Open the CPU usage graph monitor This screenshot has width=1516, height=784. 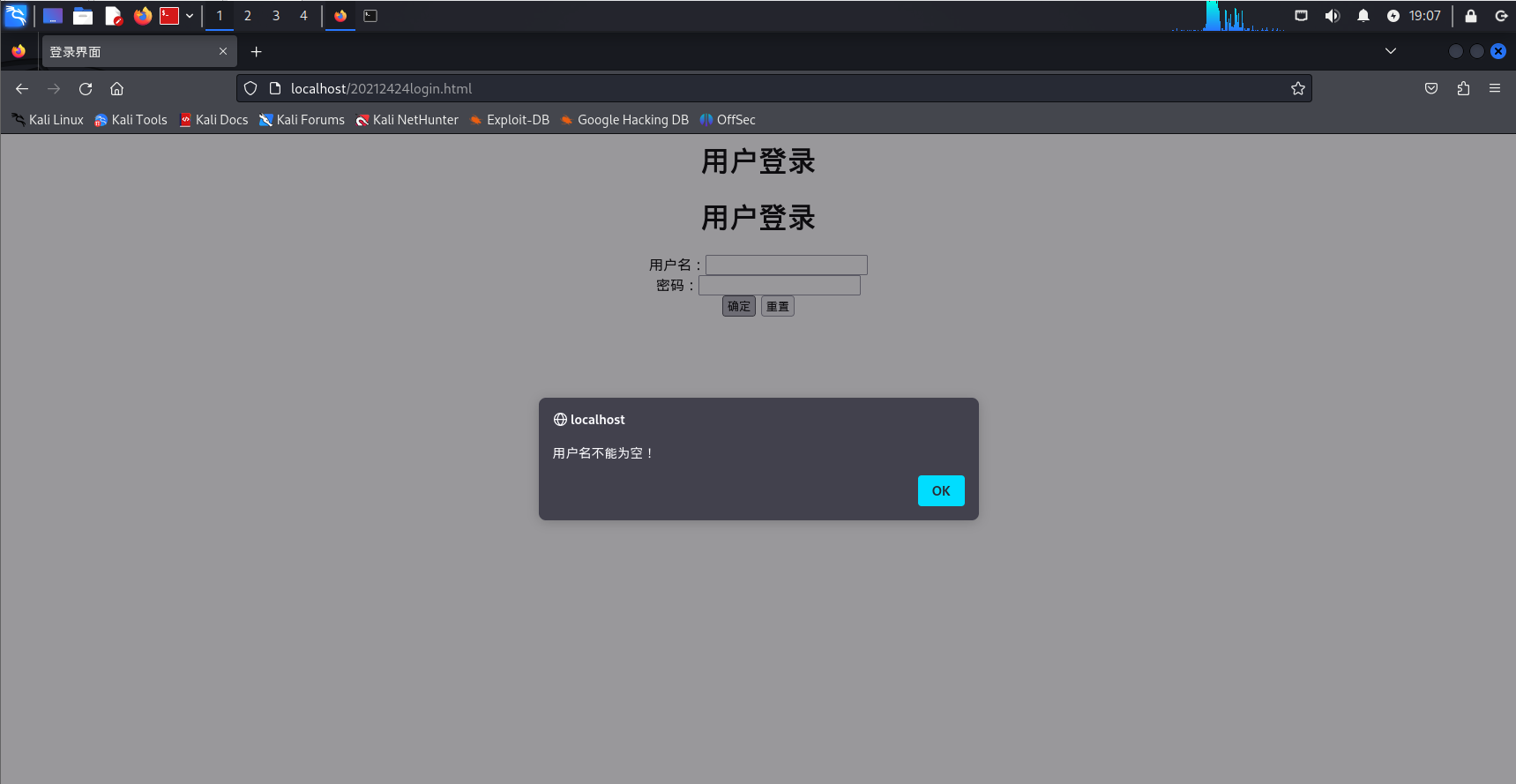(x=1228, y=16)
